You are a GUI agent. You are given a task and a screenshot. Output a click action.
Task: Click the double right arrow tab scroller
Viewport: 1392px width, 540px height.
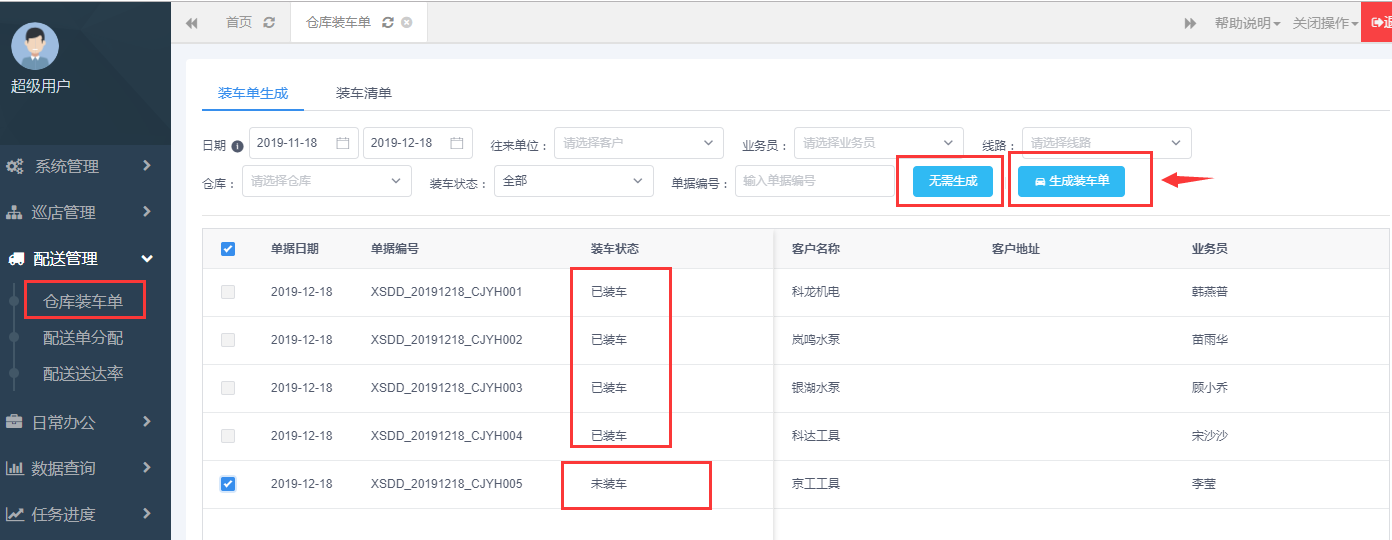1190,23
